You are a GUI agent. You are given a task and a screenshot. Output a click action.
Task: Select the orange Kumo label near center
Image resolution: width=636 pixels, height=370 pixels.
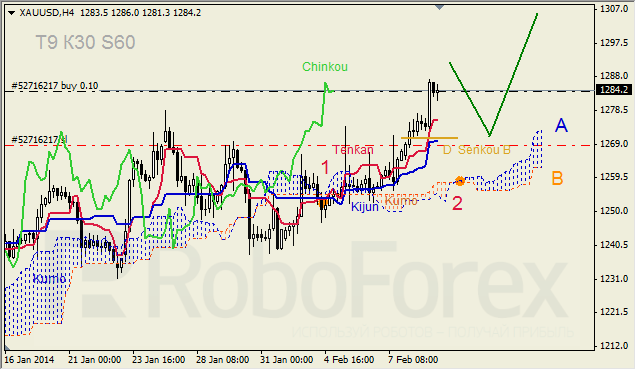(x=401, y=201)
